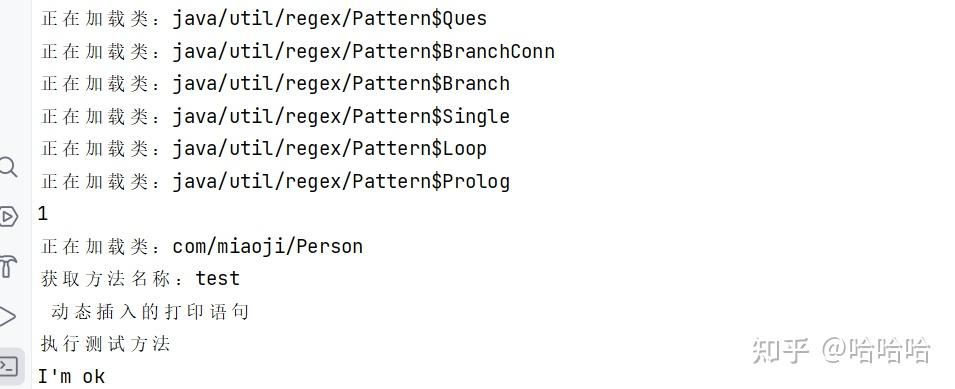Click the Pattern$BranchConn output line
Screen dimensions: 955x389
pos(298,51)
